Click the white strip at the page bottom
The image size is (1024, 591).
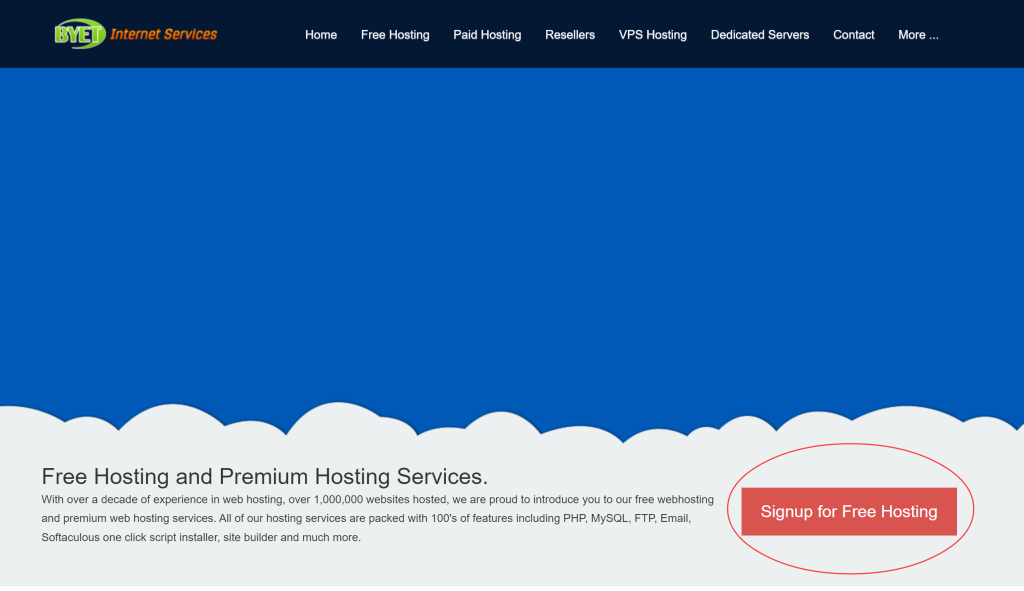coord(512,588)
